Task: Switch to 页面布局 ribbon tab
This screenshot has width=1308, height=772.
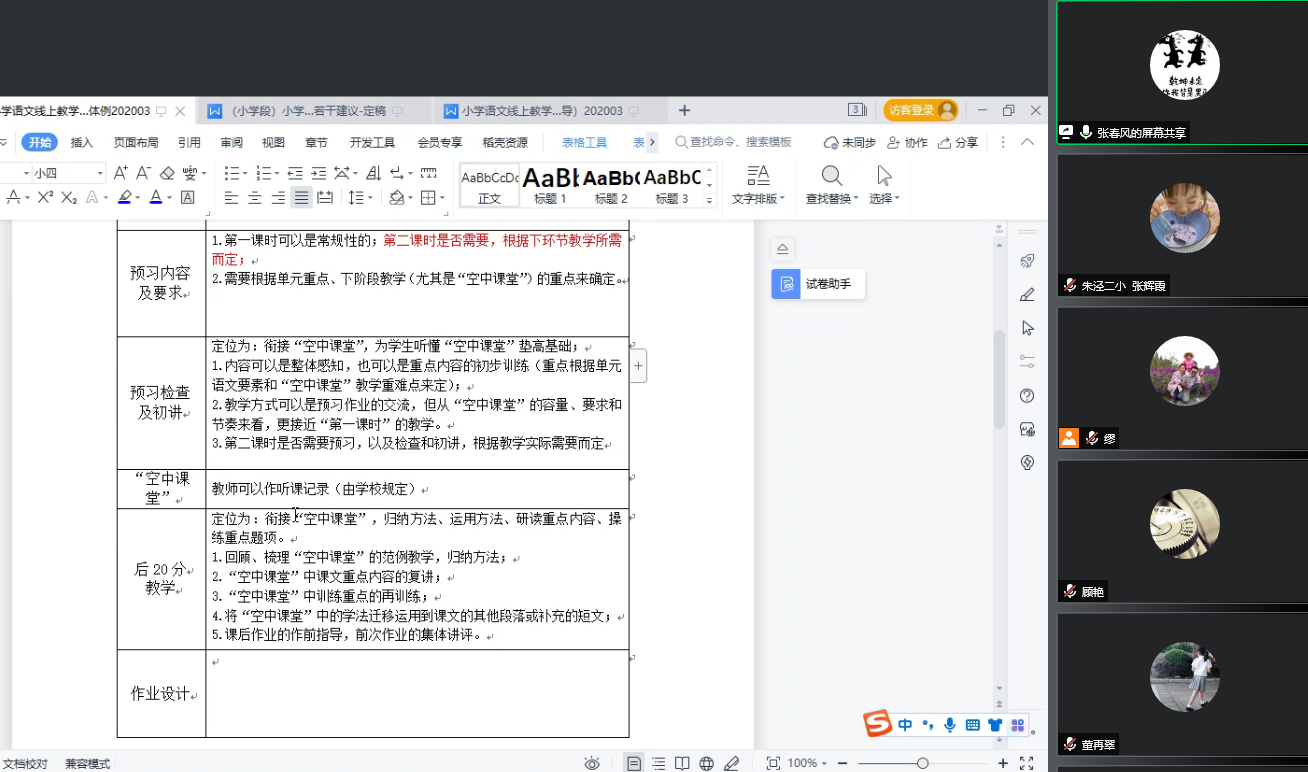Action: coord(136,142)
